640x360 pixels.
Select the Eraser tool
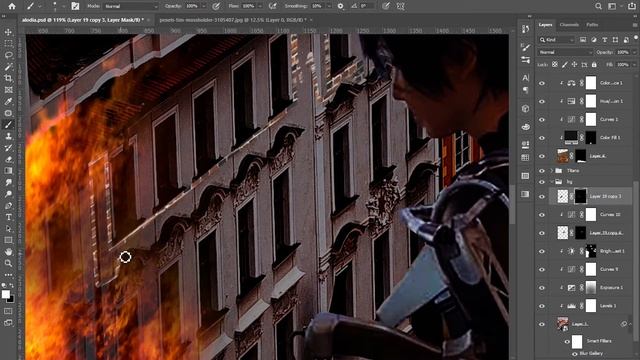[x=8, y=159]
